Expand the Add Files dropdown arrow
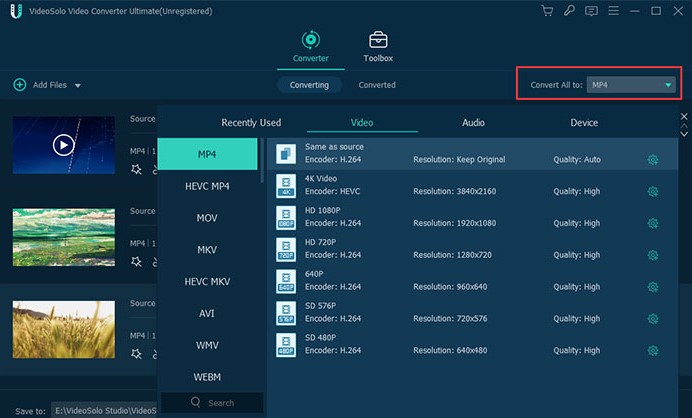Viewport: 692px width, 418px height. 78,86
